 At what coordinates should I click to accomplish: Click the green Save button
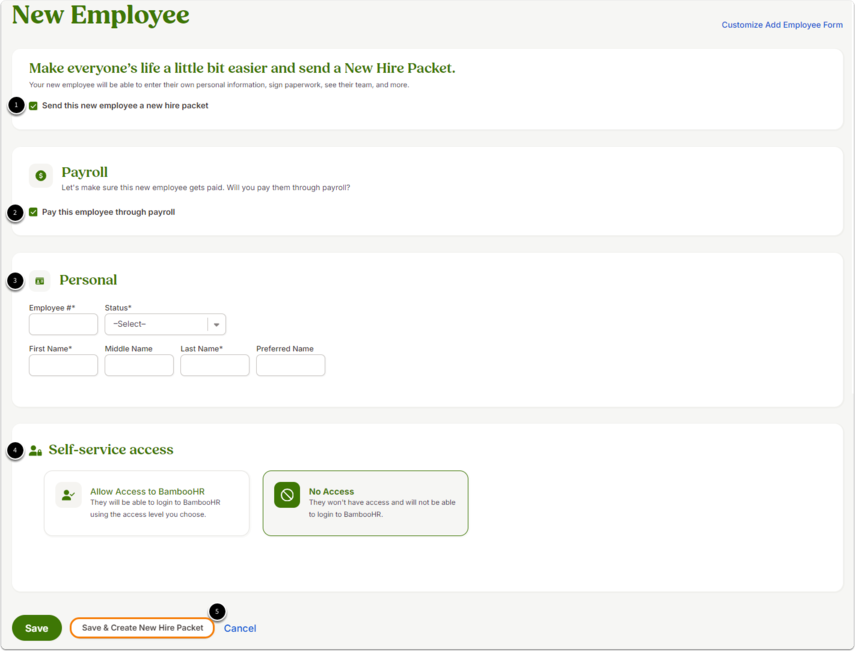[37, 628]
